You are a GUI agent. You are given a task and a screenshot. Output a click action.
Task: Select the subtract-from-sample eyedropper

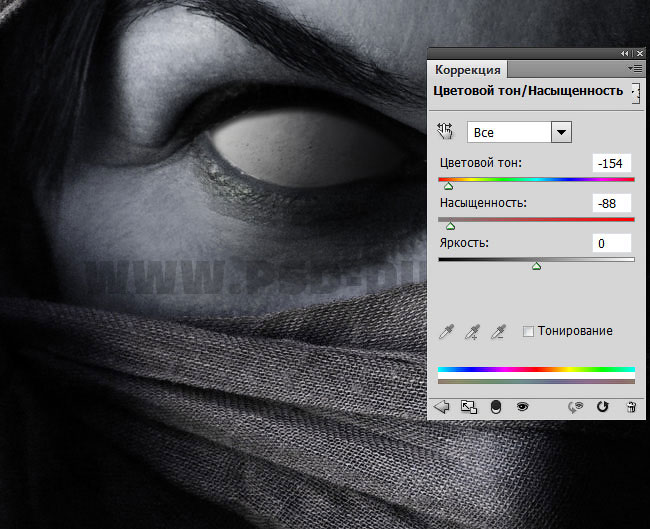497,332
